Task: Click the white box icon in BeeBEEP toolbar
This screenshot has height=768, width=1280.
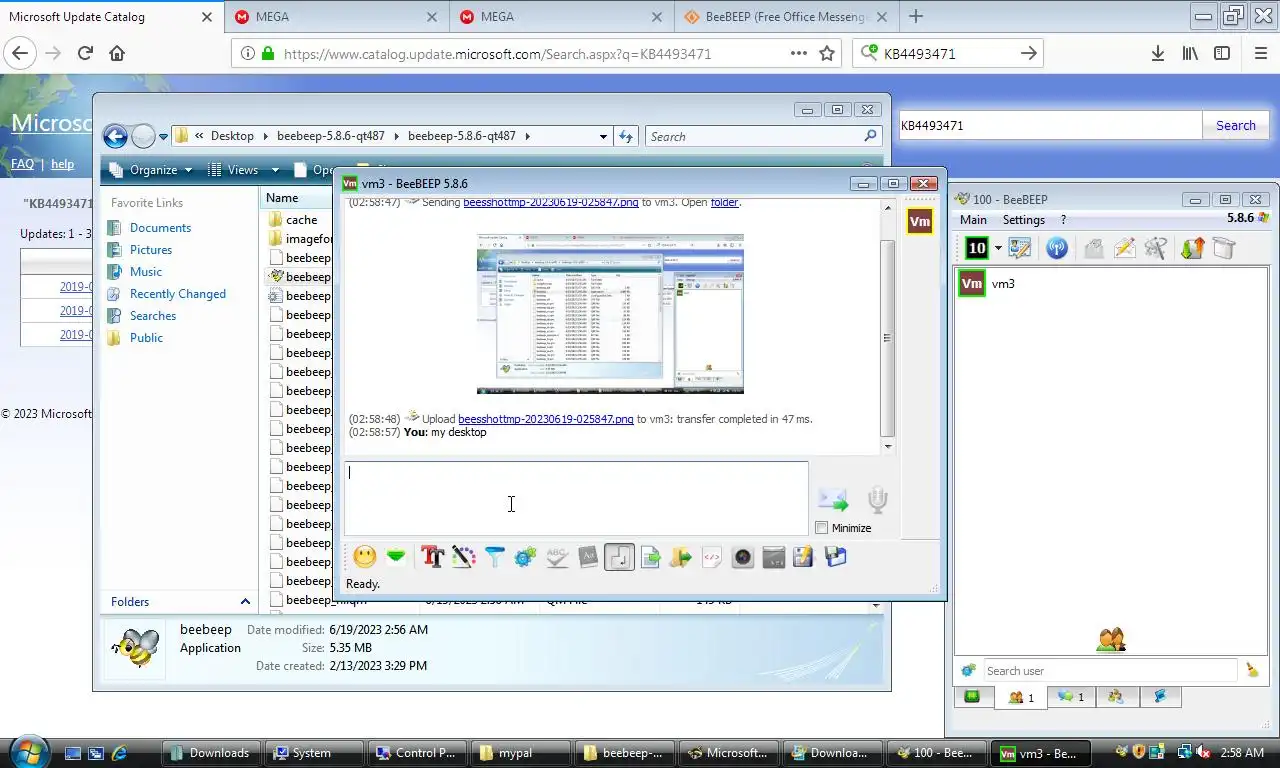Action: coord(1224,248)
